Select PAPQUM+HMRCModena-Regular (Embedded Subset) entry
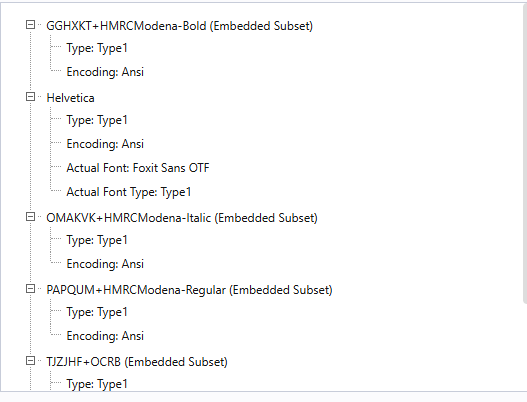The width and height of the screenshot is (527, 402). (189, 290)
